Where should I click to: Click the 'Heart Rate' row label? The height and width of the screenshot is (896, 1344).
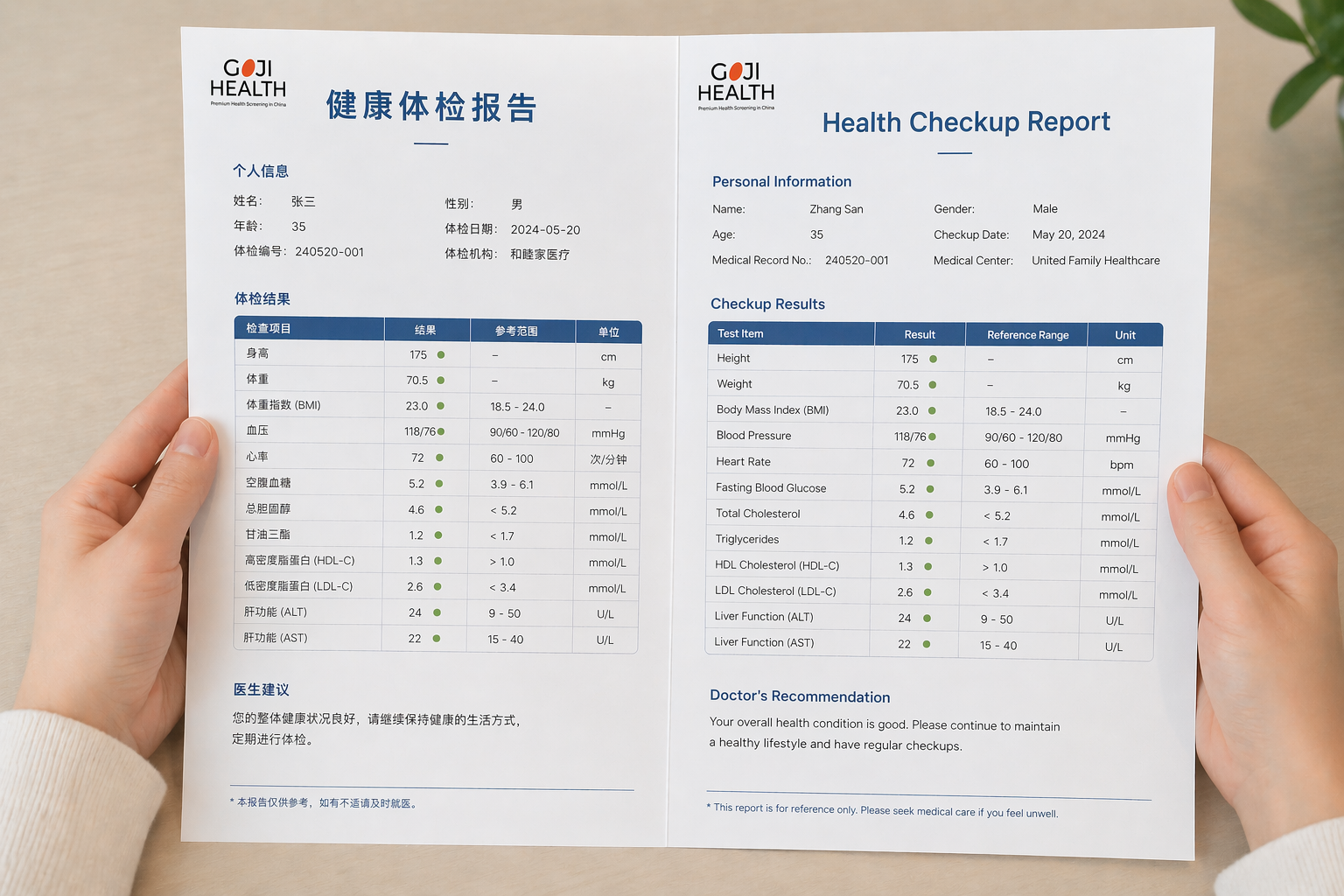click(x=743, y=462)
